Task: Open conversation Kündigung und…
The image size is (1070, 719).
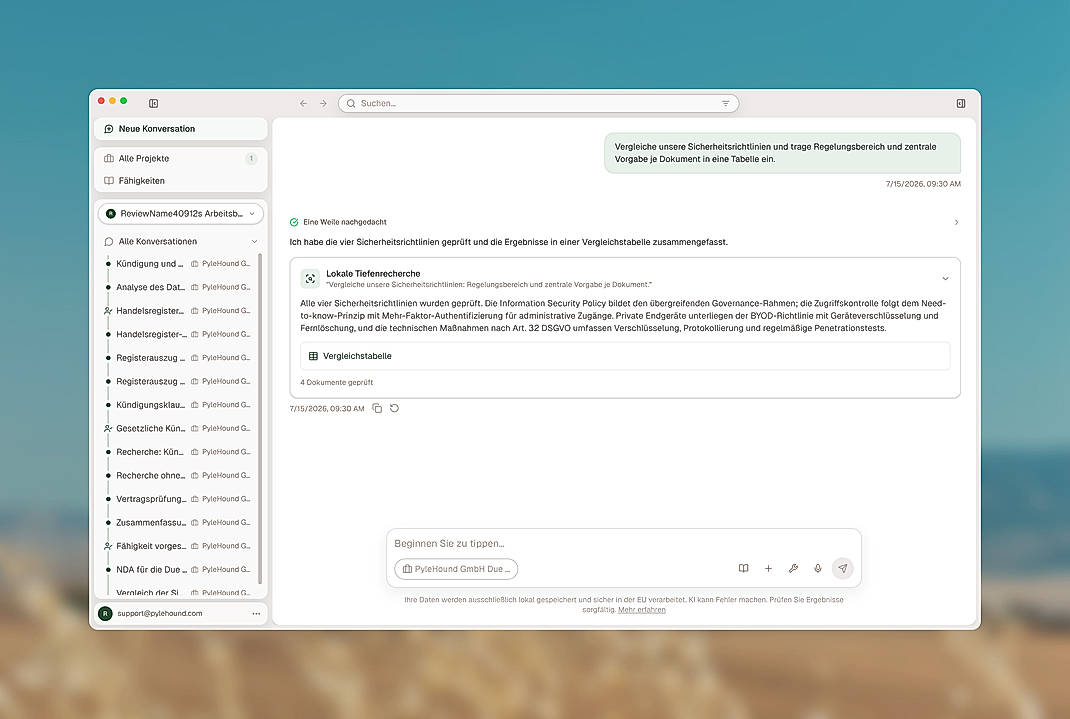Action: coord(149,264)
